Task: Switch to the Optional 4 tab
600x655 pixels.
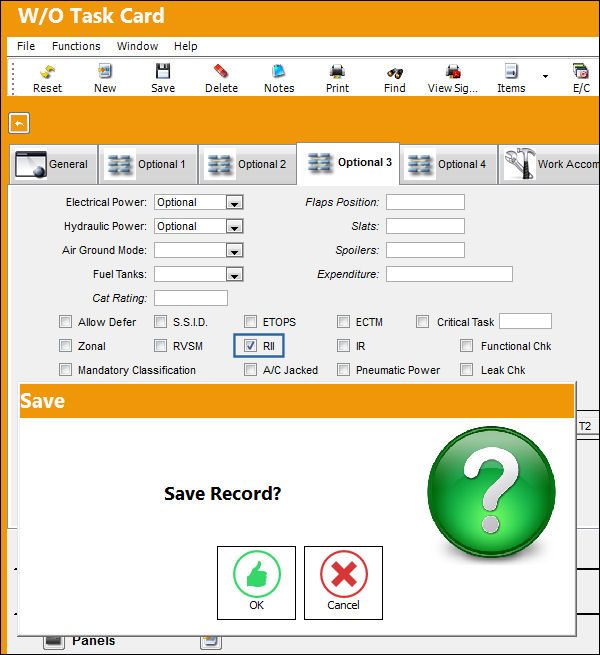Action: coord(448,165)
